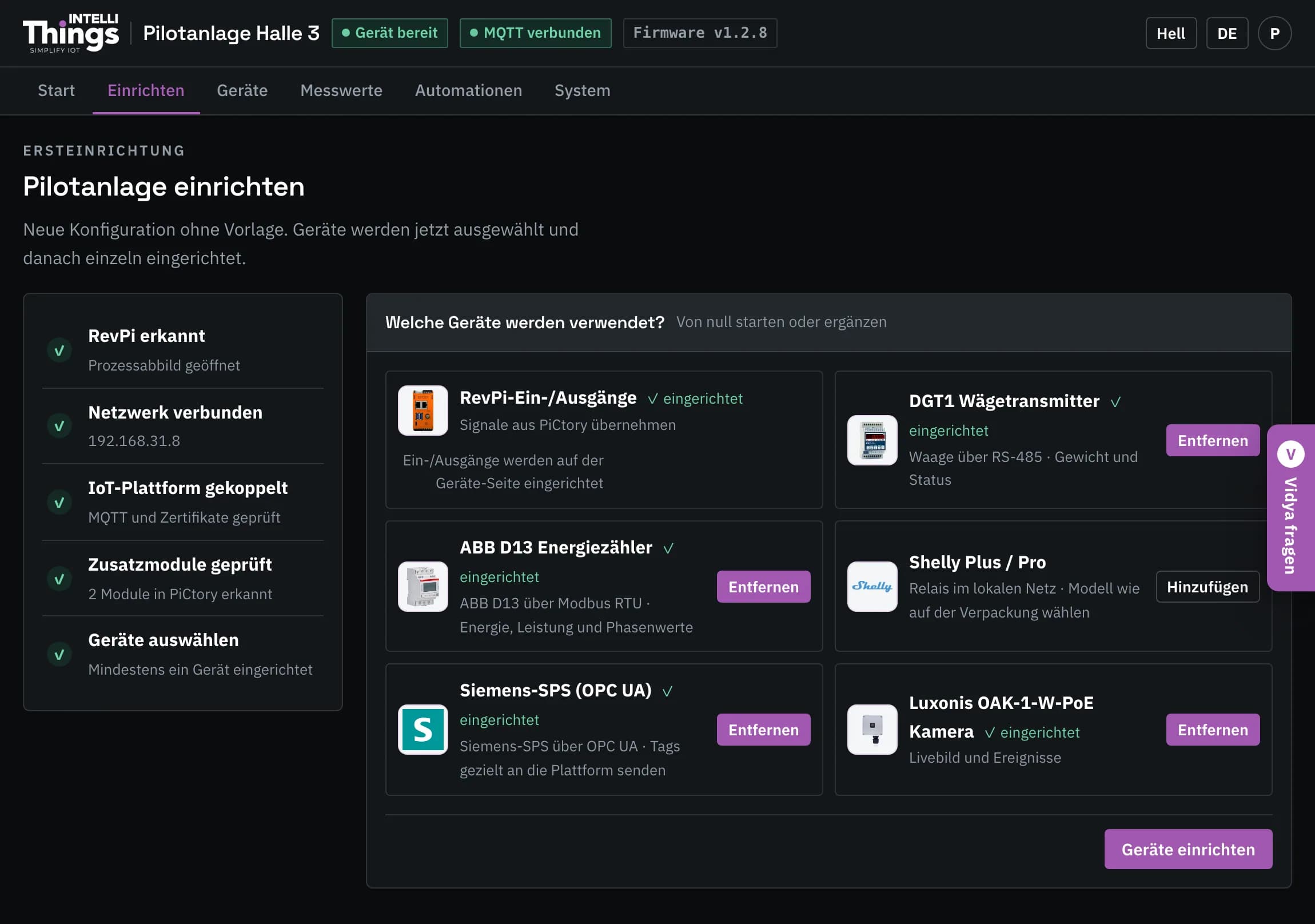The height and width of the screenshot is (924, 1315).
Task: Click the Welche Geräte werden verwendet? heading
Action: point(525,322)
